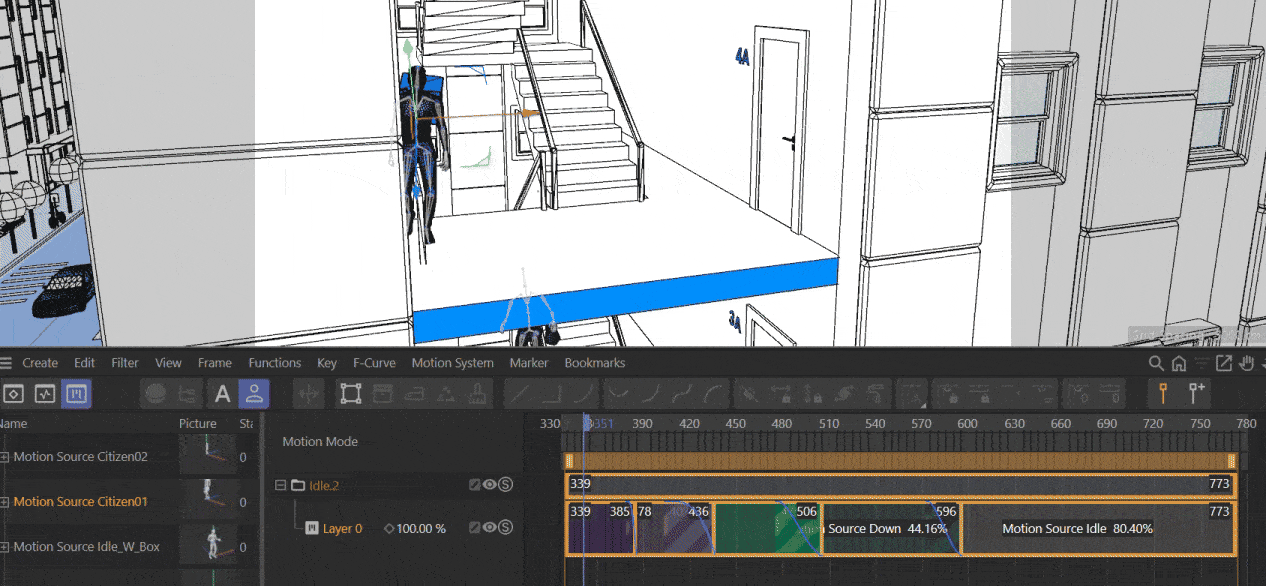Toggle the Automatic mode 'A' icon

[x=222, y=394]
